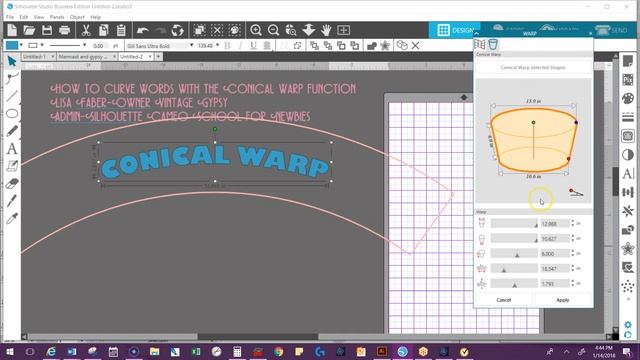Open the File menu
The image size is (640, 360).
(10, 17)
